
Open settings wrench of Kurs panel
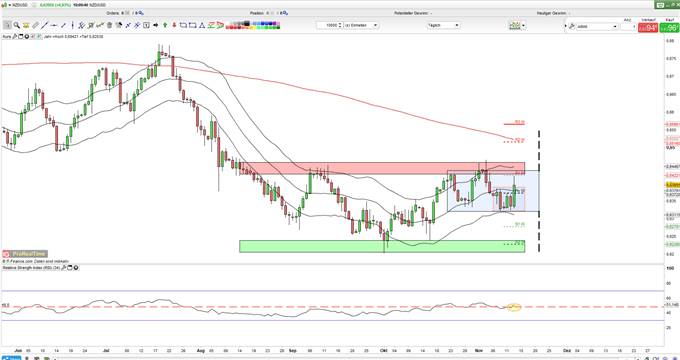(15, 36)
